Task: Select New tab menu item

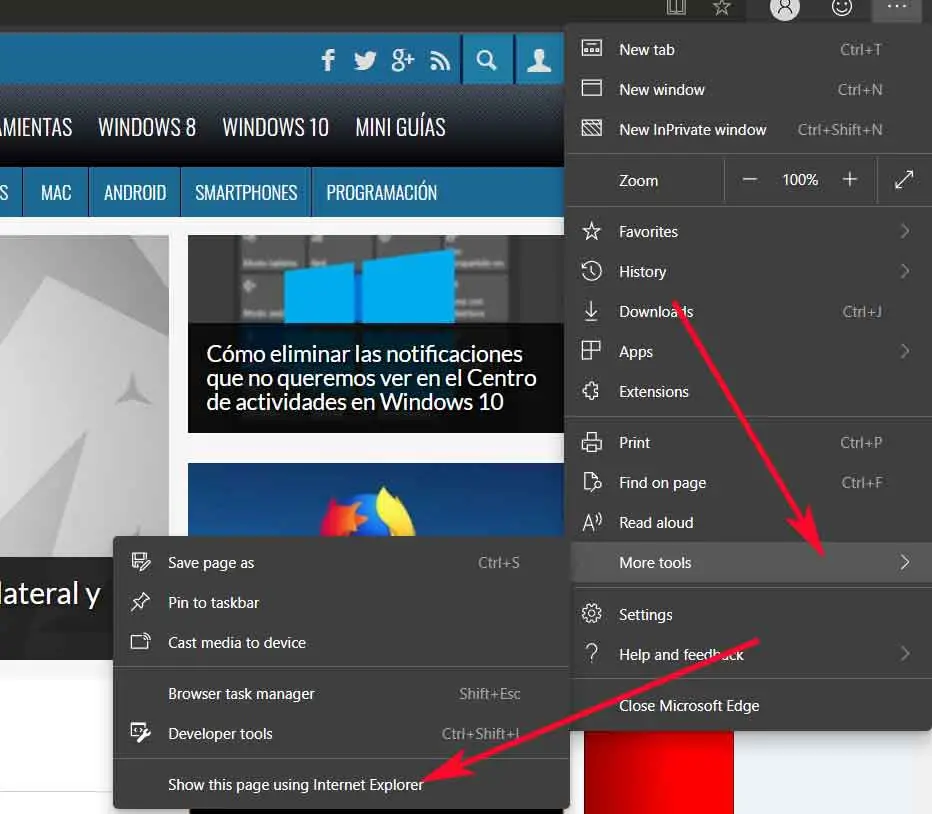Action: coord(749,49)
